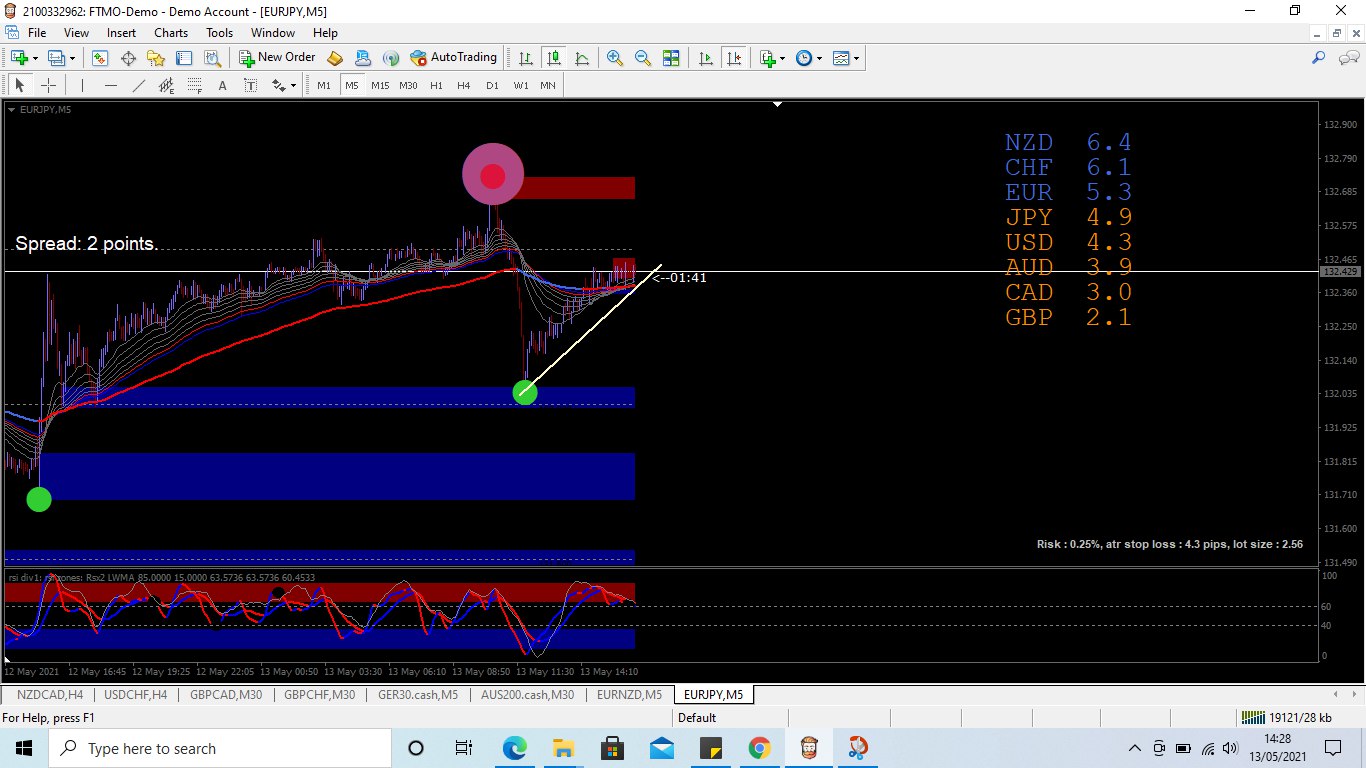Open the Navigator favorites folder icon
Viewport: 1366px width, 768px height.
pyautogui.click(x=156, y=58)
